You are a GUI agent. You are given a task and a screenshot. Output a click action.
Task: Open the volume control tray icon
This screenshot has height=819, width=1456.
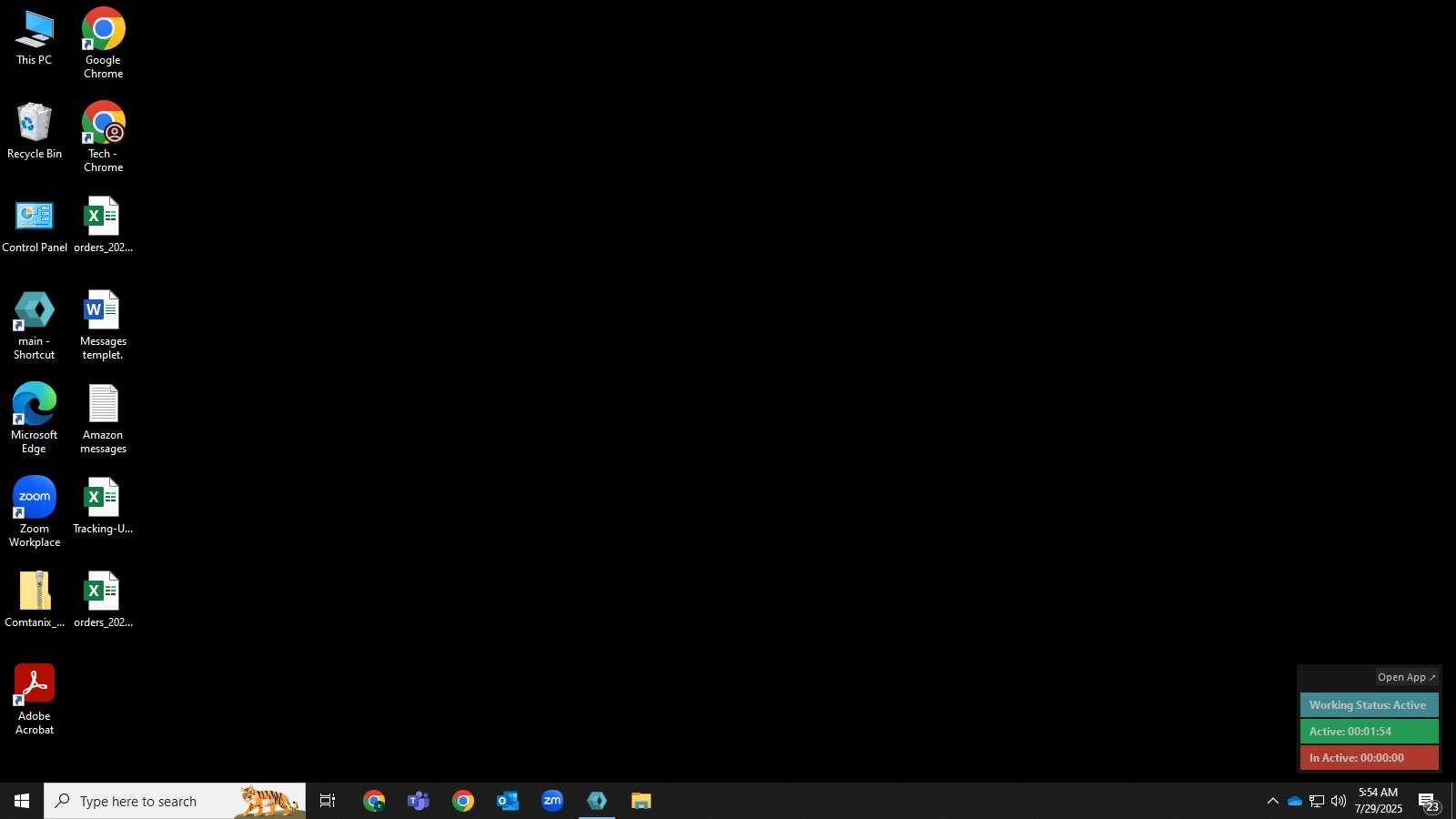[1339, 801]
